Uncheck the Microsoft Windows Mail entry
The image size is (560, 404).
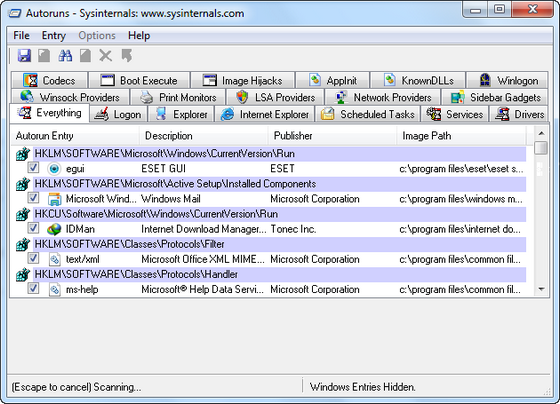33,198
